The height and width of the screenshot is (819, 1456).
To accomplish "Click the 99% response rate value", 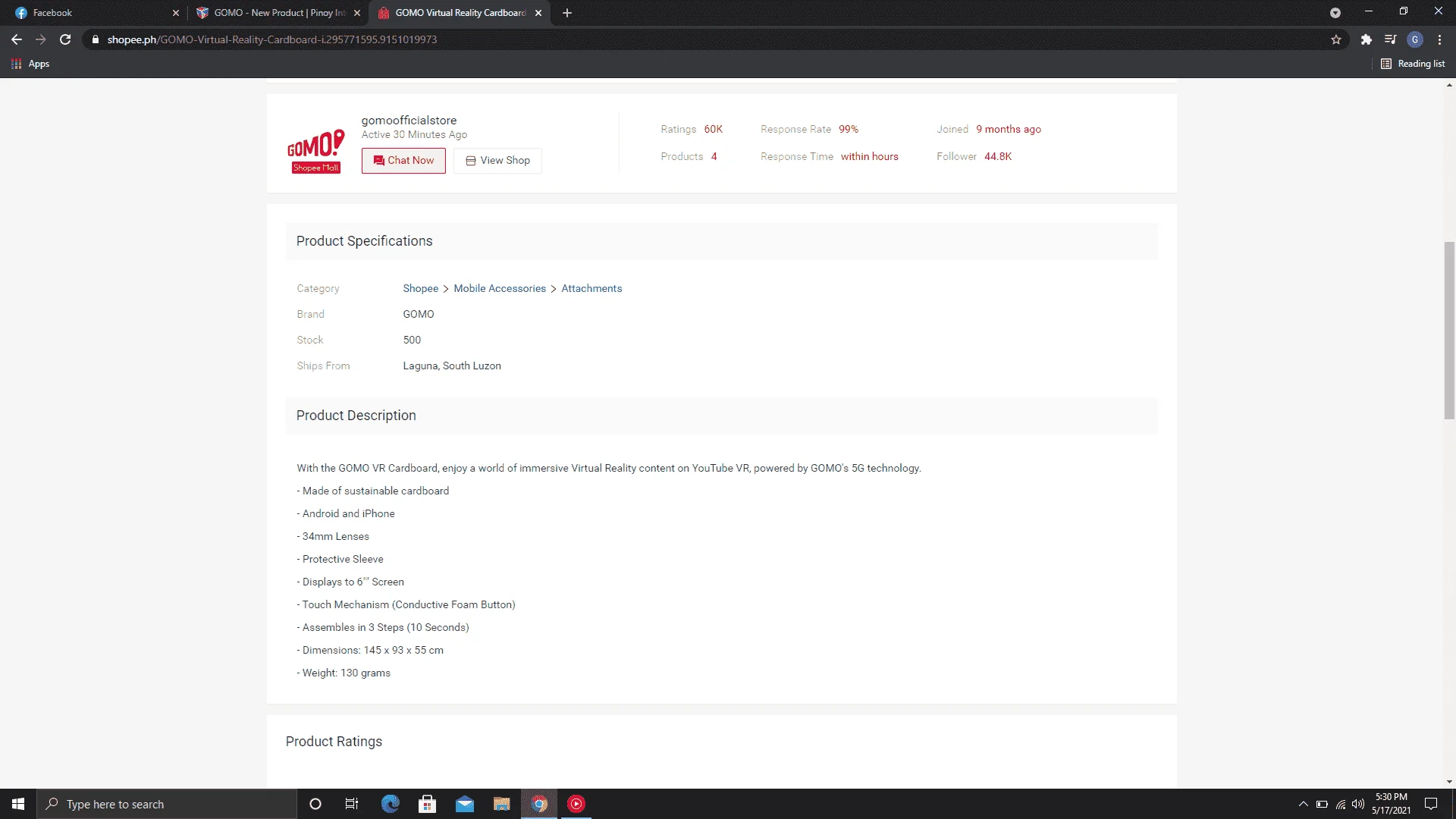I will 849,129.
